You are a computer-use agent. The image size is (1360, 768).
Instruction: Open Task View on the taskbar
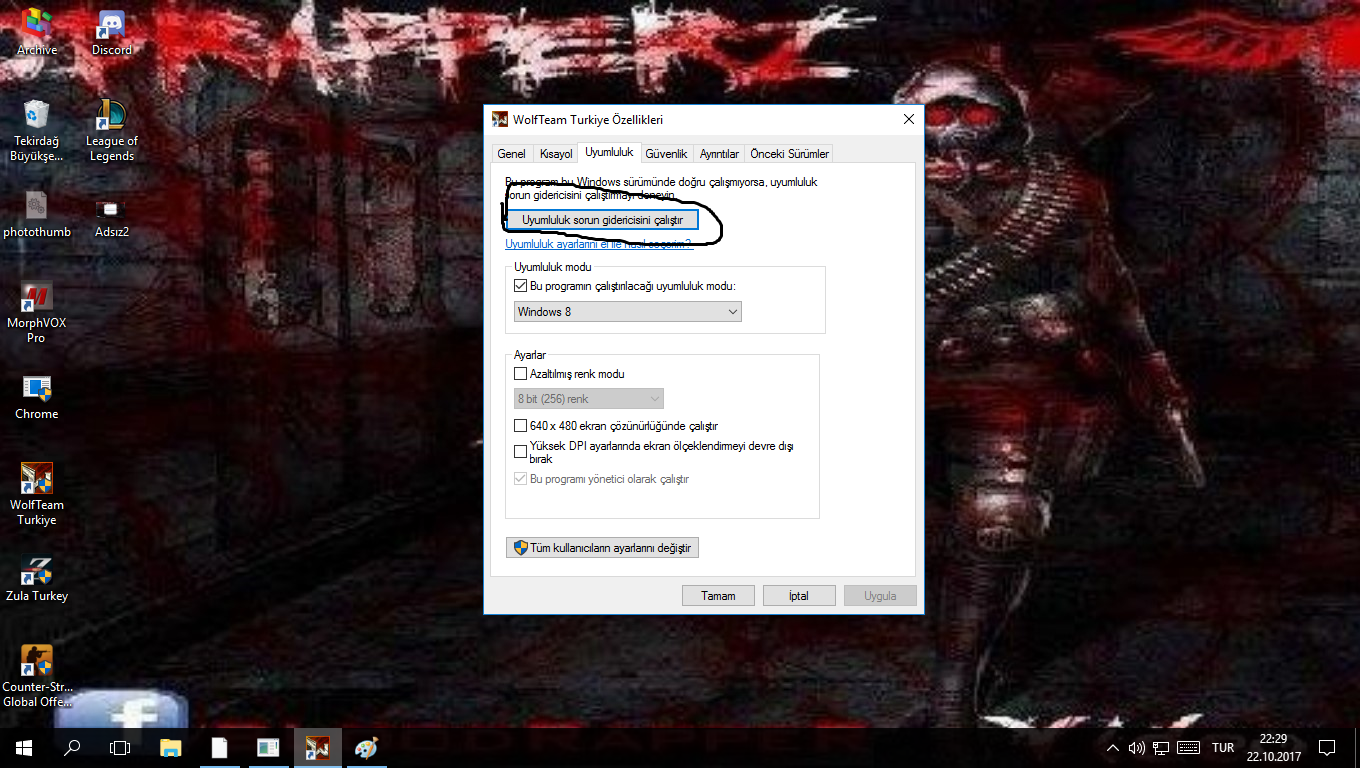120,747
